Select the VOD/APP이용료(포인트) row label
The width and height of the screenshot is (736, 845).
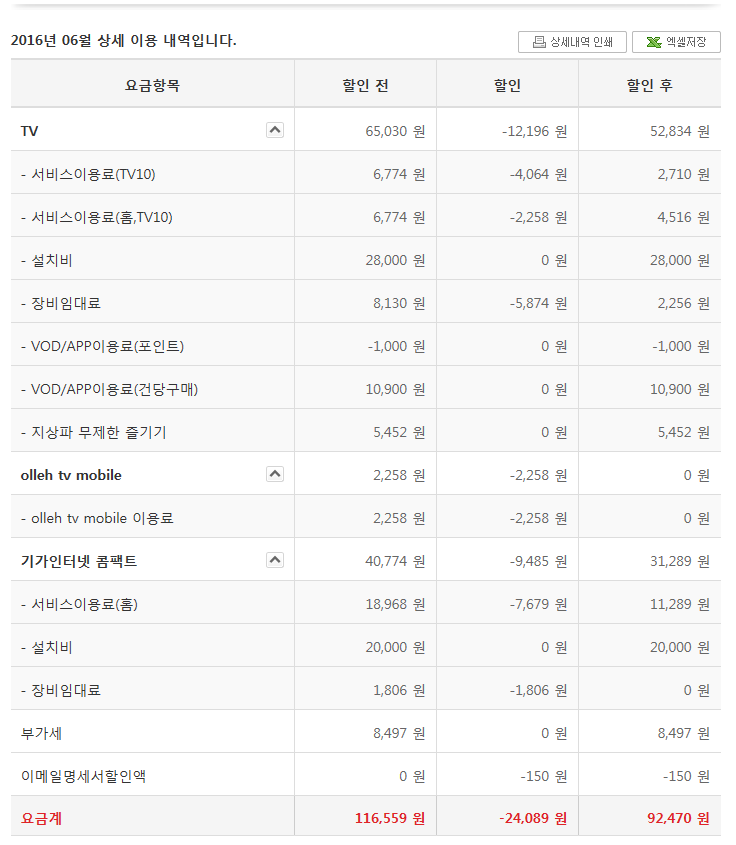[x=102, y=346]
